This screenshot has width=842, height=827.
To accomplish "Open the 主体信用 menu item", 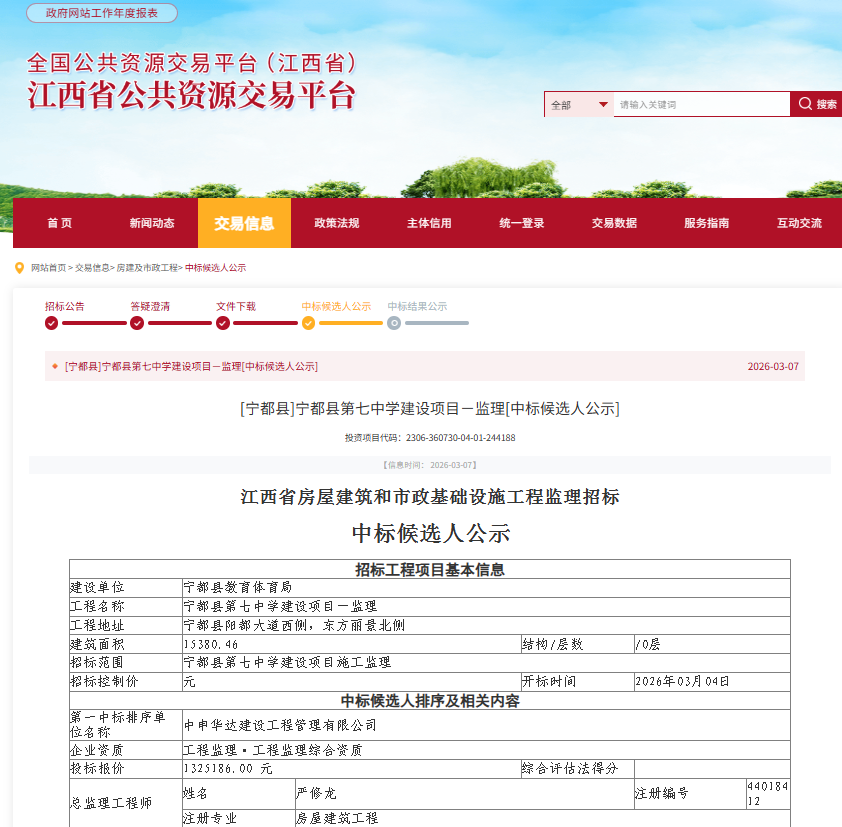I will point(429,223).
